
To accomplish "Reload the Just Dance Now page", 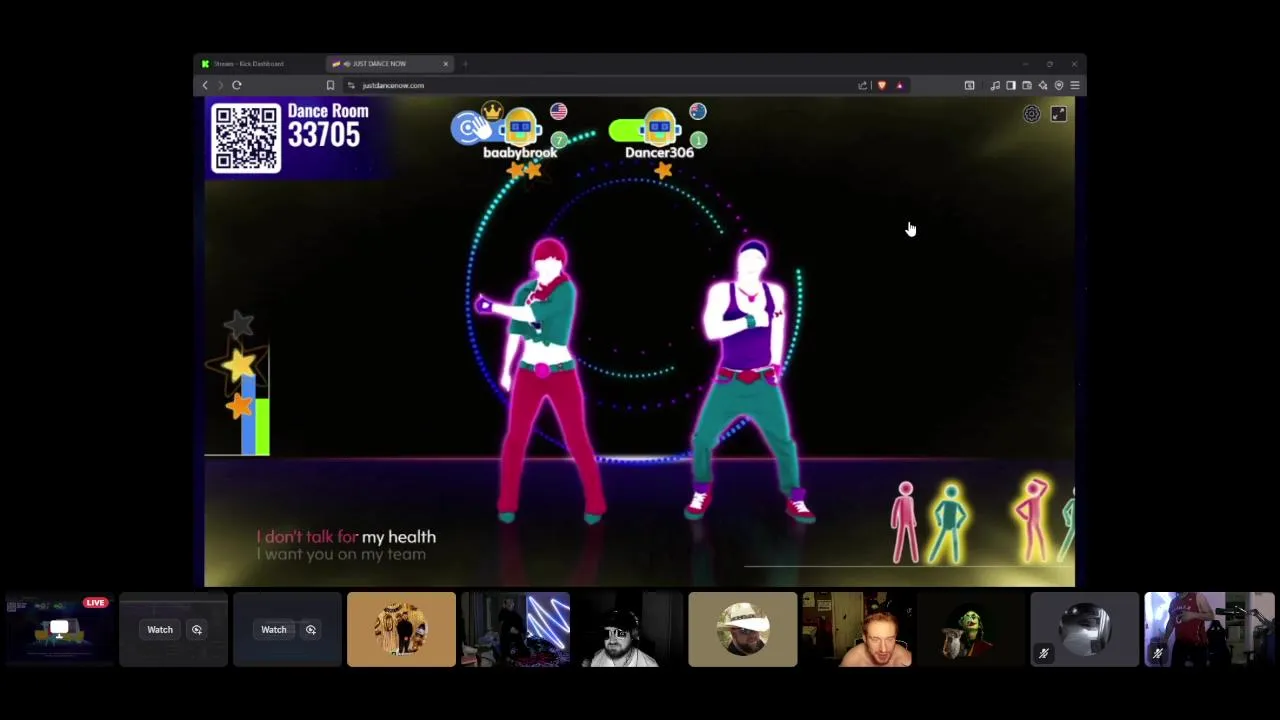I will (x=237, y=85).
